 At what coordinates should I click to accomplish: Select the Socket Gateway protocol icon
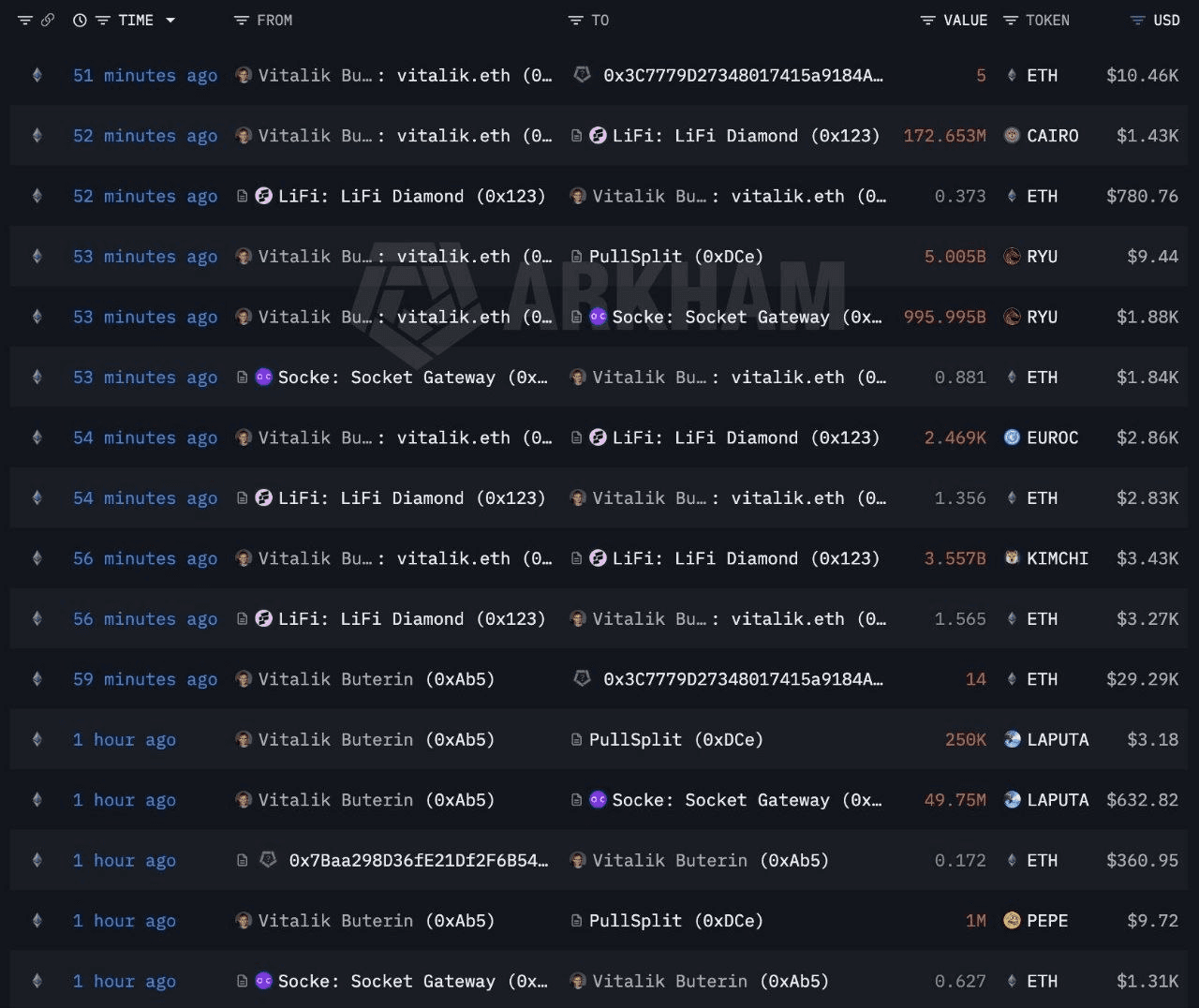point(599,317)
